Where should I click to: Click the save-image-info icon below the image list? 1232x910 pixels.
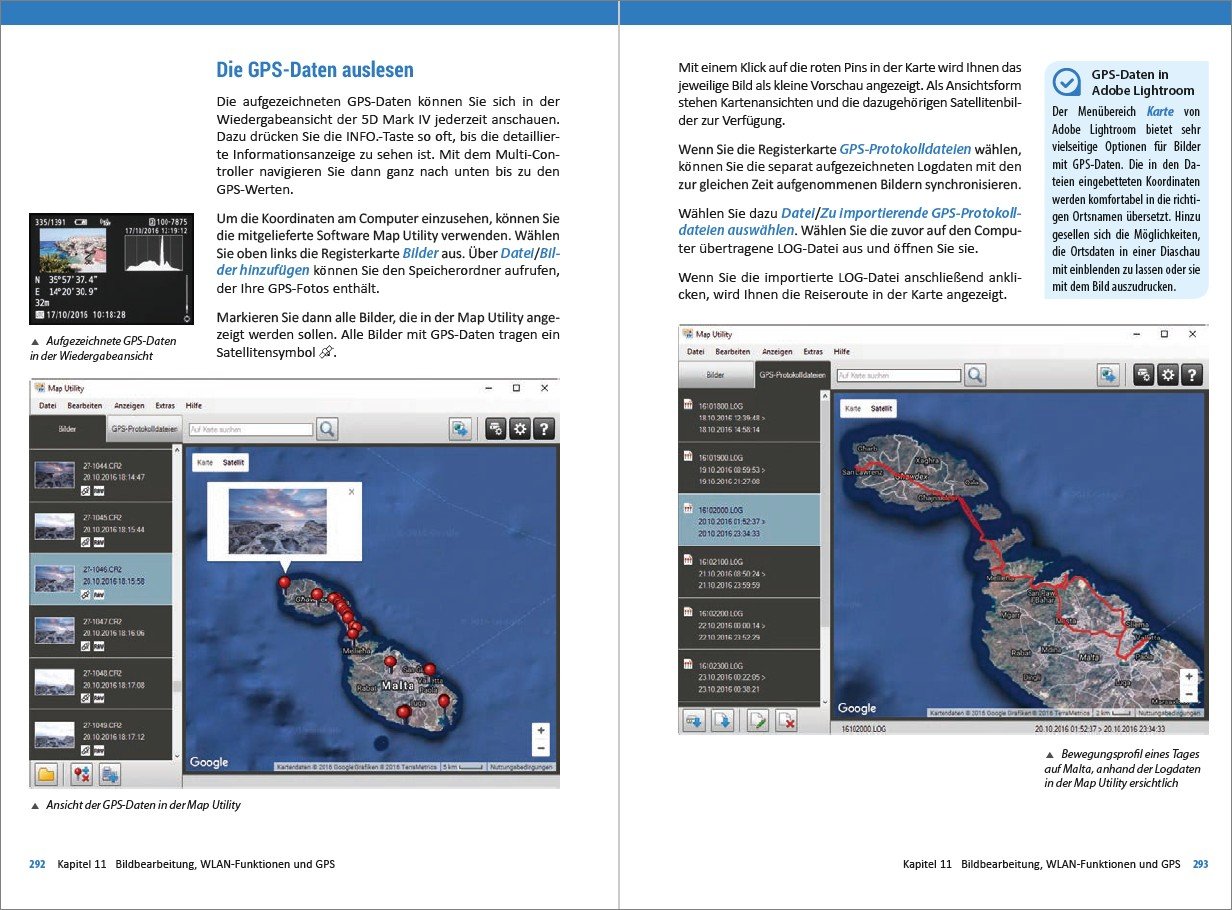coord(109,774)
